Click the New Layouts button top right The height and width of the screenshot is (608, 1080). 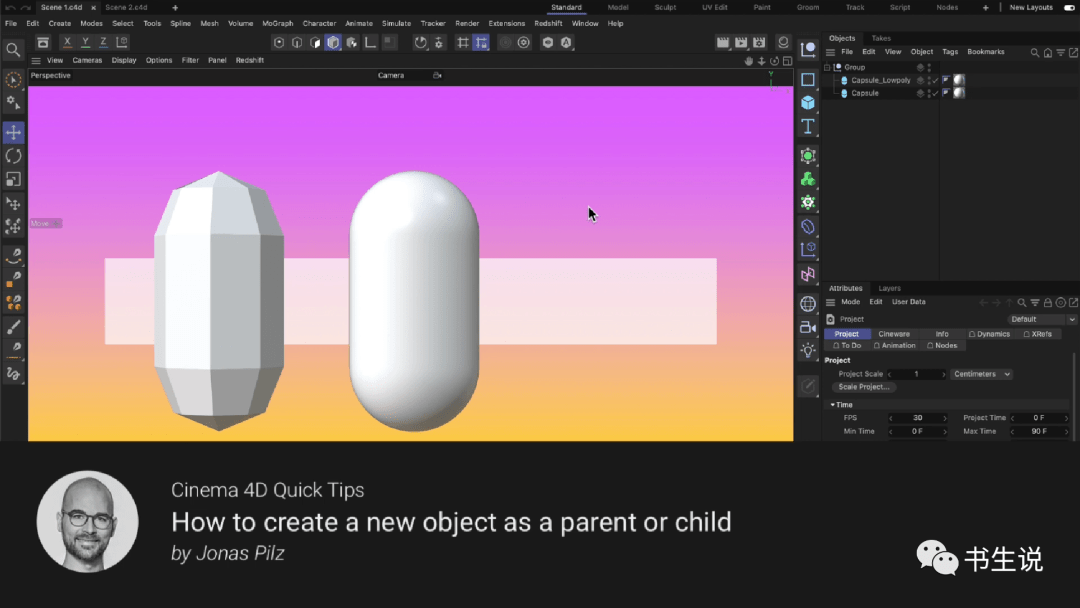[1032, 7]
